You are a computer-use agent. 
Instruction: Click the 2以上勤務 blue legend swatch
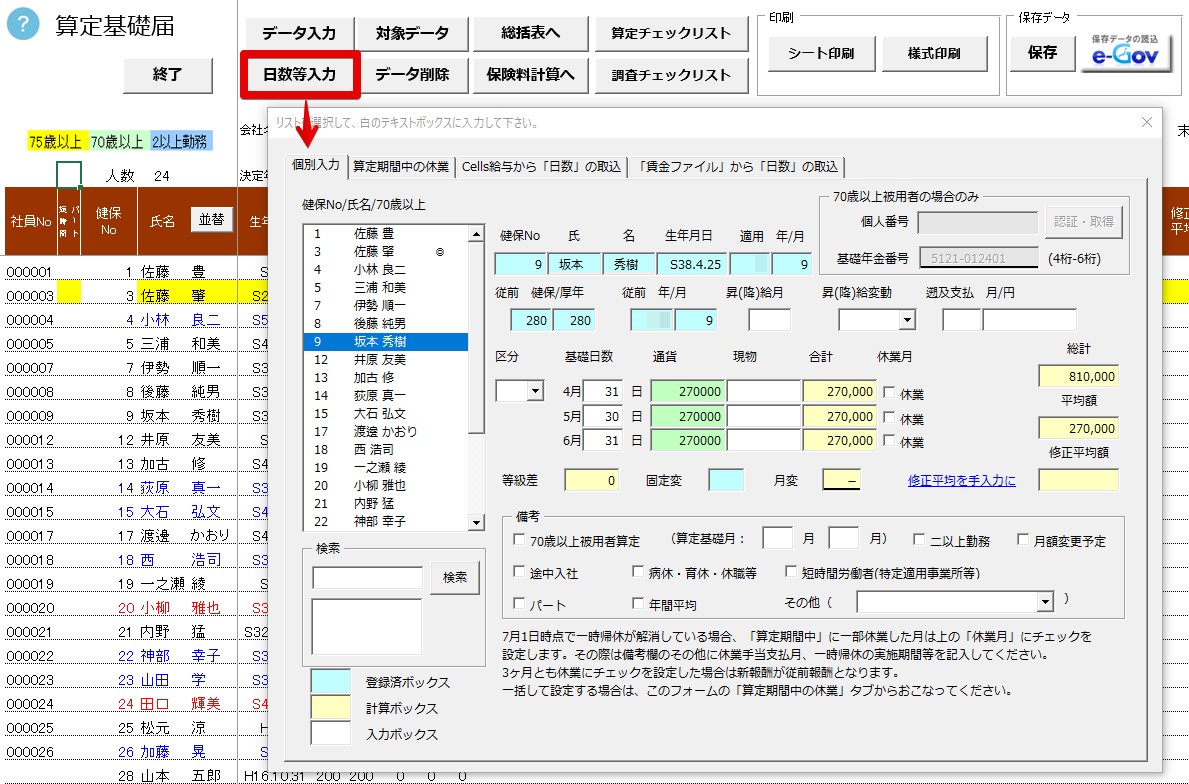pos(180,142)
